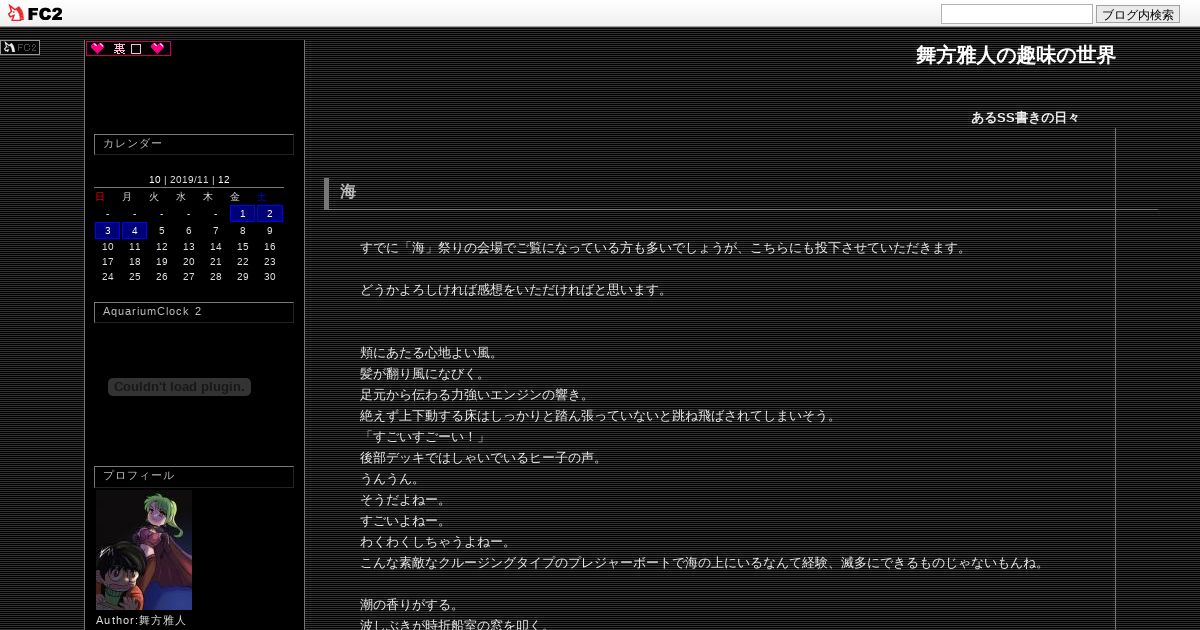
Task: Focus the blog search input field
Action: 1016,14
